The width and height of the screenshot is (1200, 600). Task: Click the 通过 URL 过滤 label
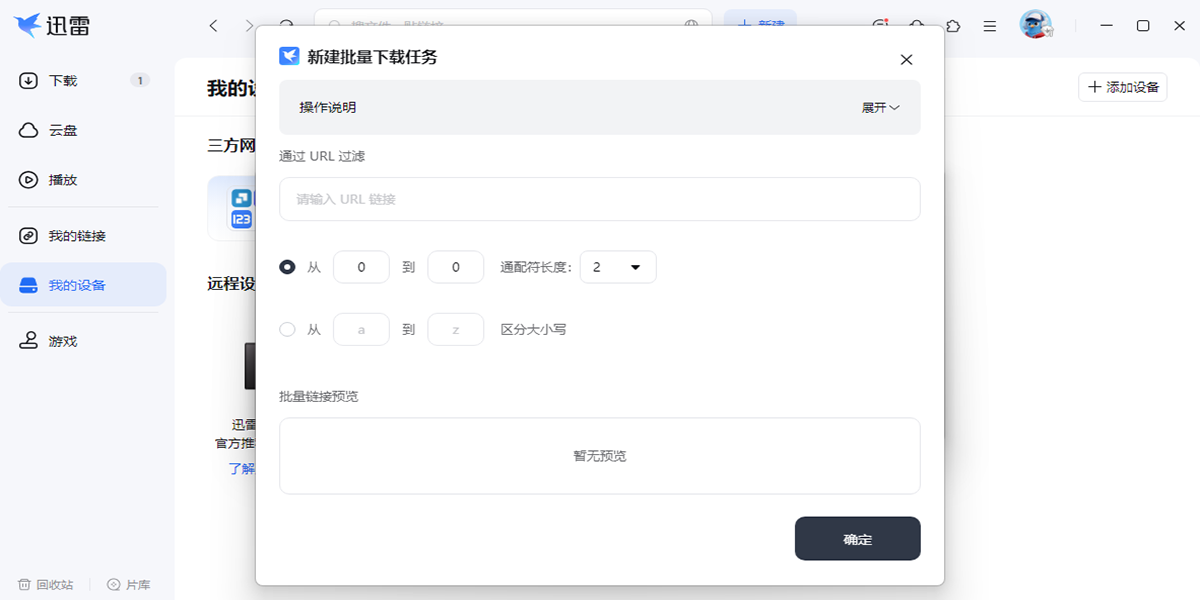[x=322, y=156]
